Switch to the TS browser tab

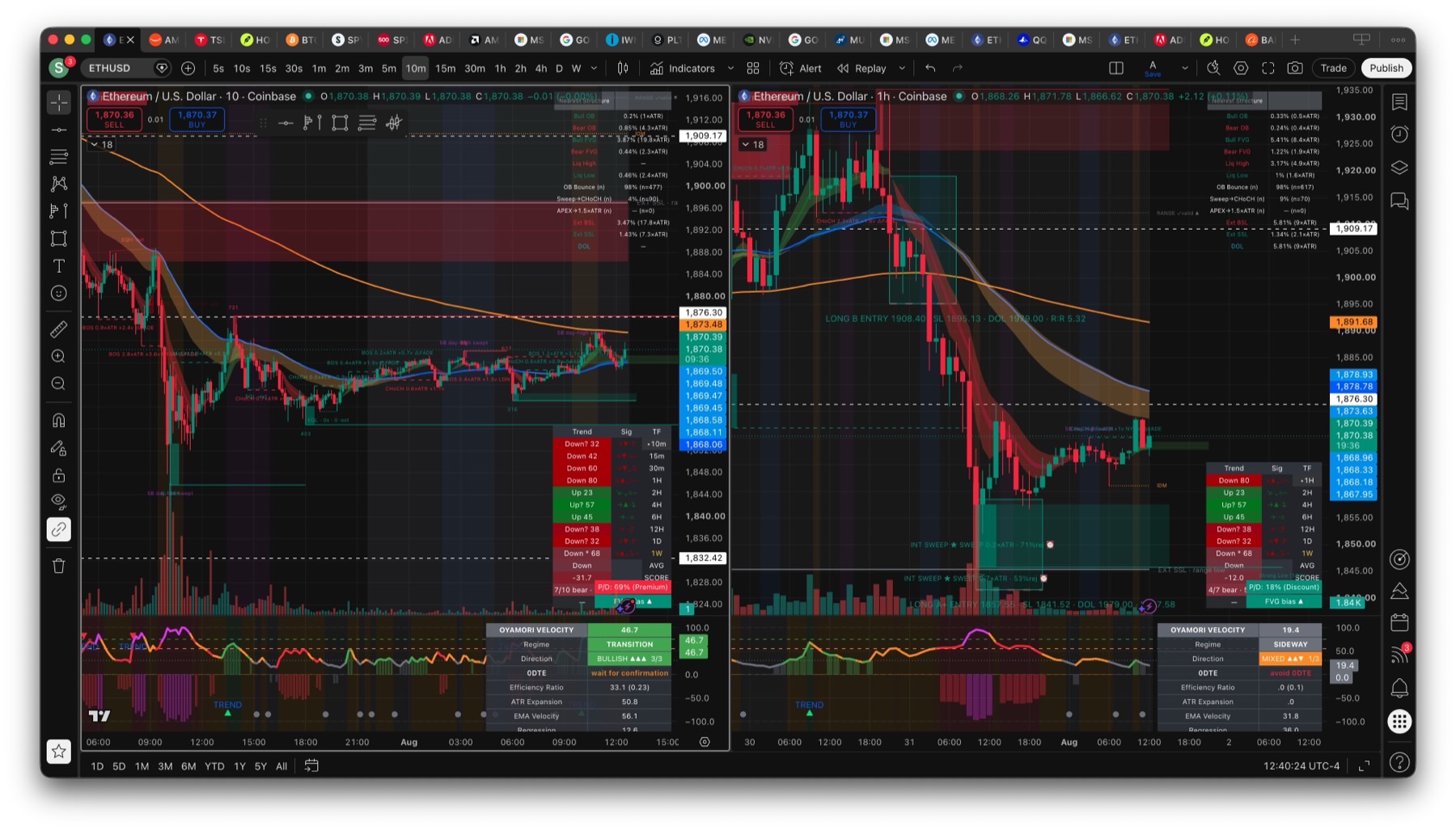click(x=209, y=39)
